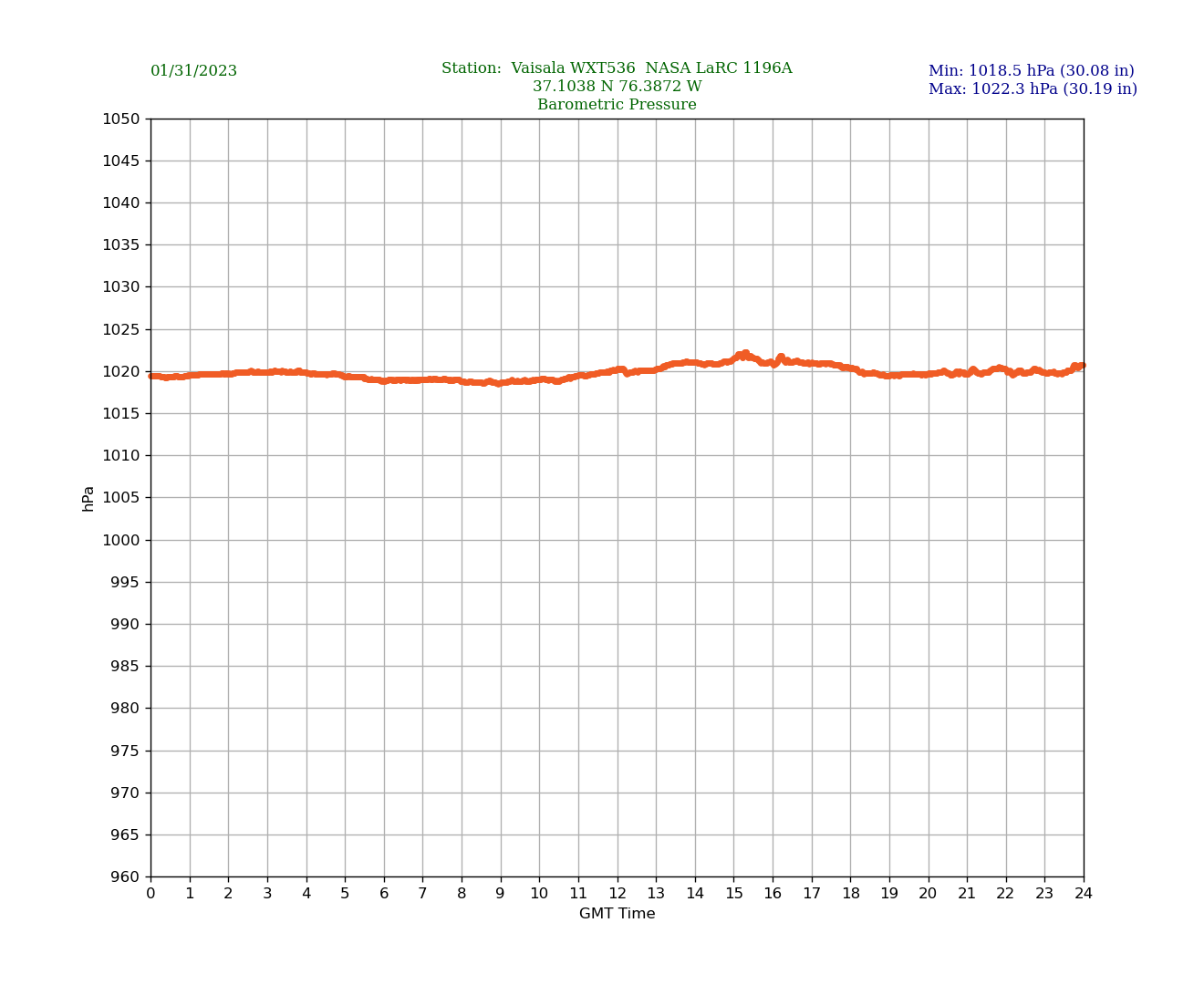Click the 960 tick label on y-axis
Image resolution: width=1204 pixels, height=985 pixels.
pyautogui.click(x=125, y=877)
